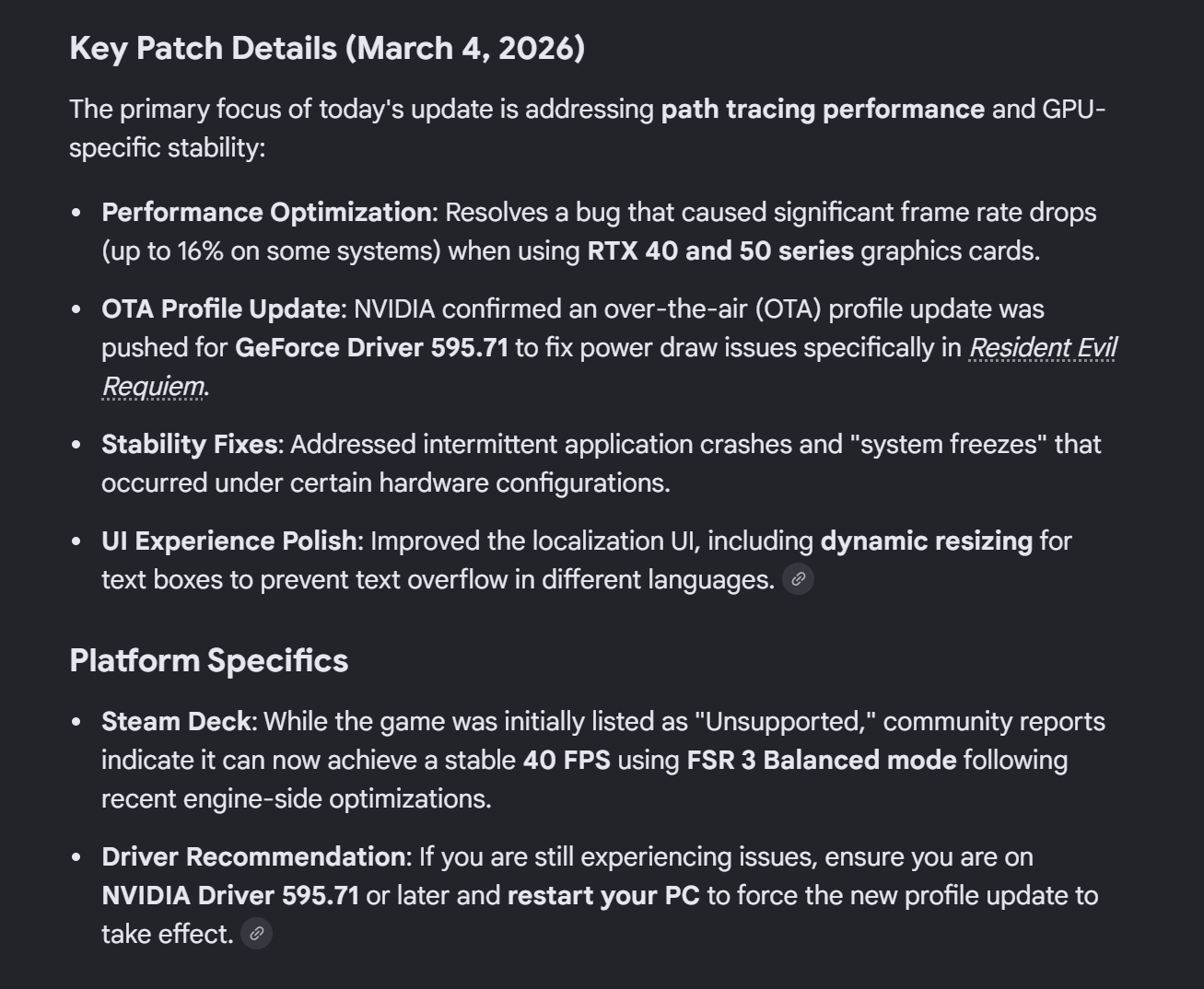Click the bold "GeForce Driver 595.71" text
The height and width of the screenshot is (989, 1204).
[x=371, y=348]
